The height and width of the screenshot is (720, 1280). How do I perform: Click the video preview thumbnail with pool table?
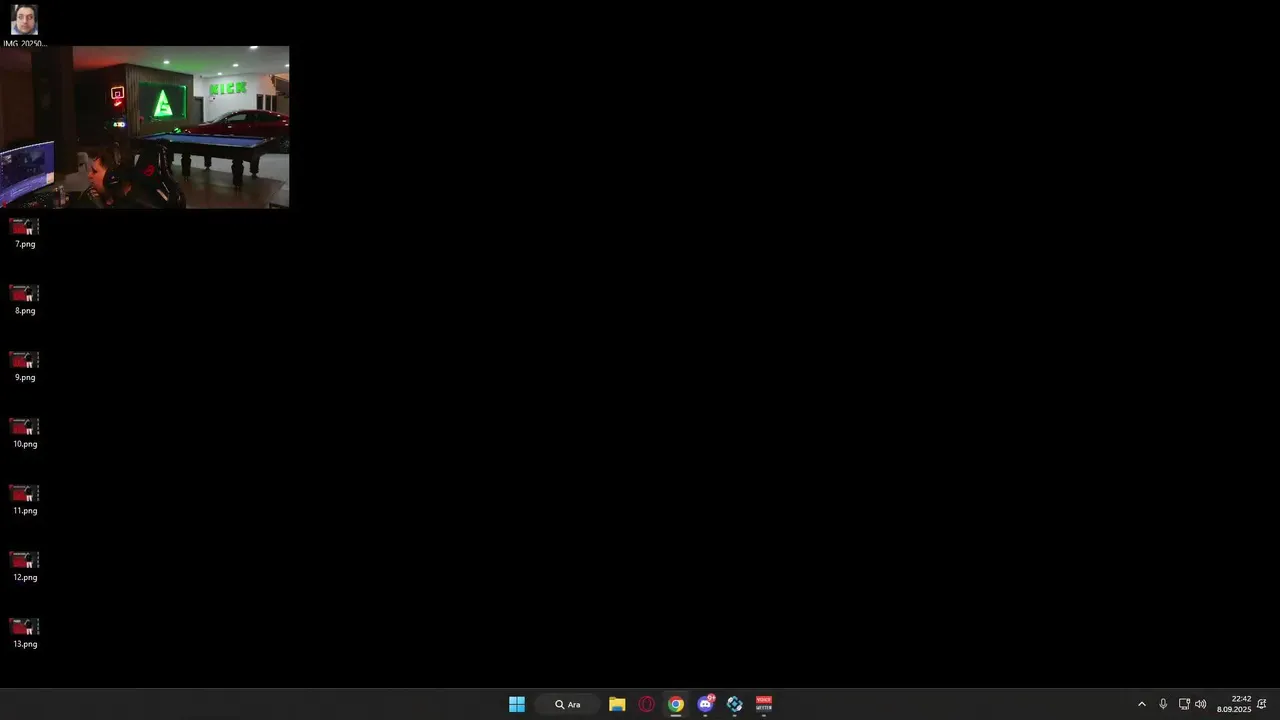pyautogui.click(x=145, y=127)
